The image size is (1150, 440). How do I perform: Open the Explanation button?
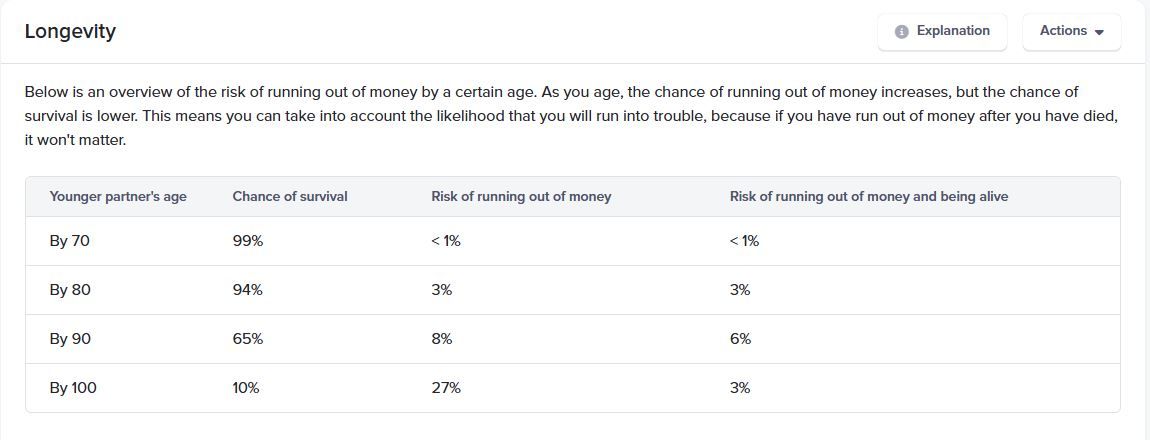click(942, 32)
